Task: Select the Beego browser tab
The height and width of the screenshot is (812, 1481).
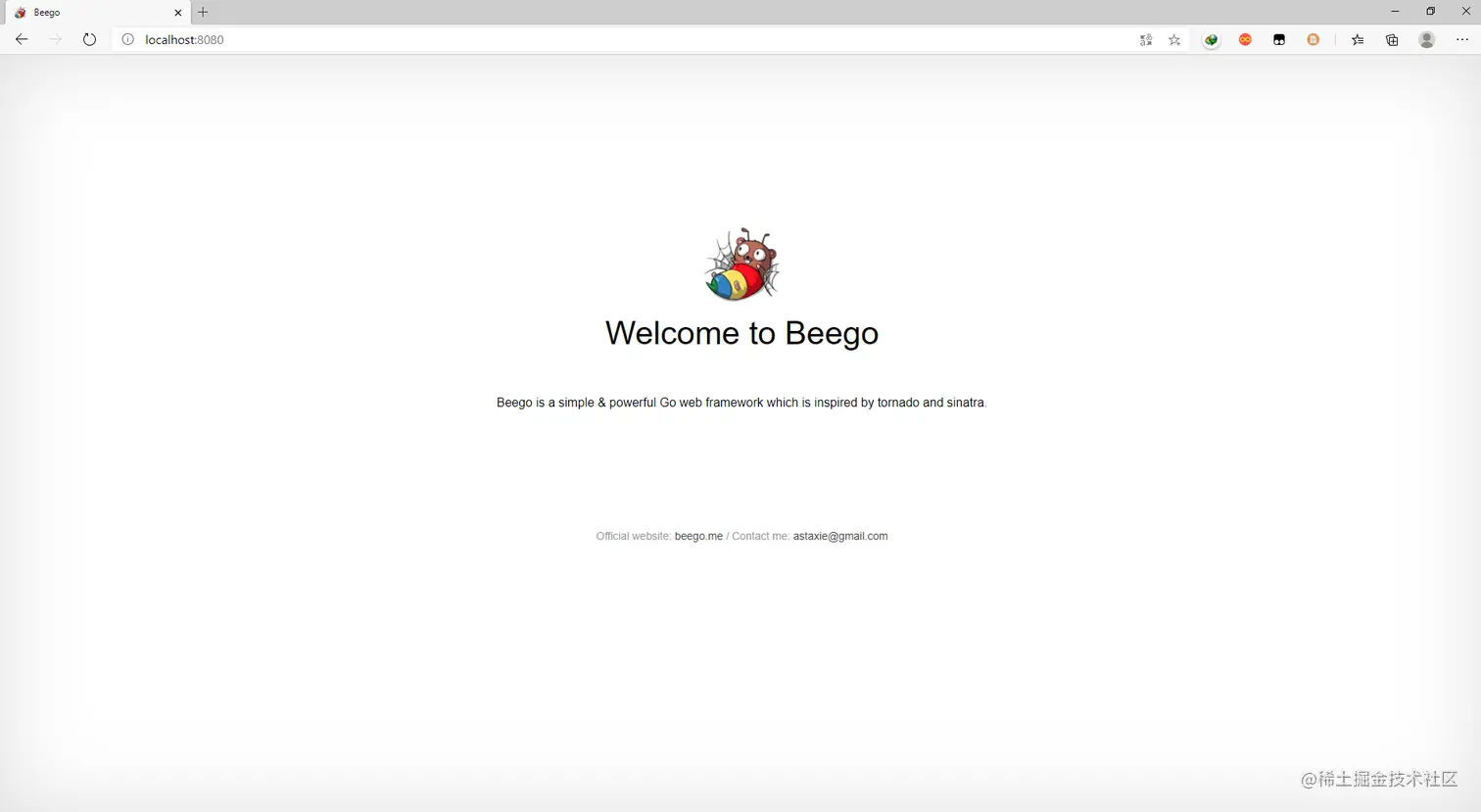Action: click(96, 13)
